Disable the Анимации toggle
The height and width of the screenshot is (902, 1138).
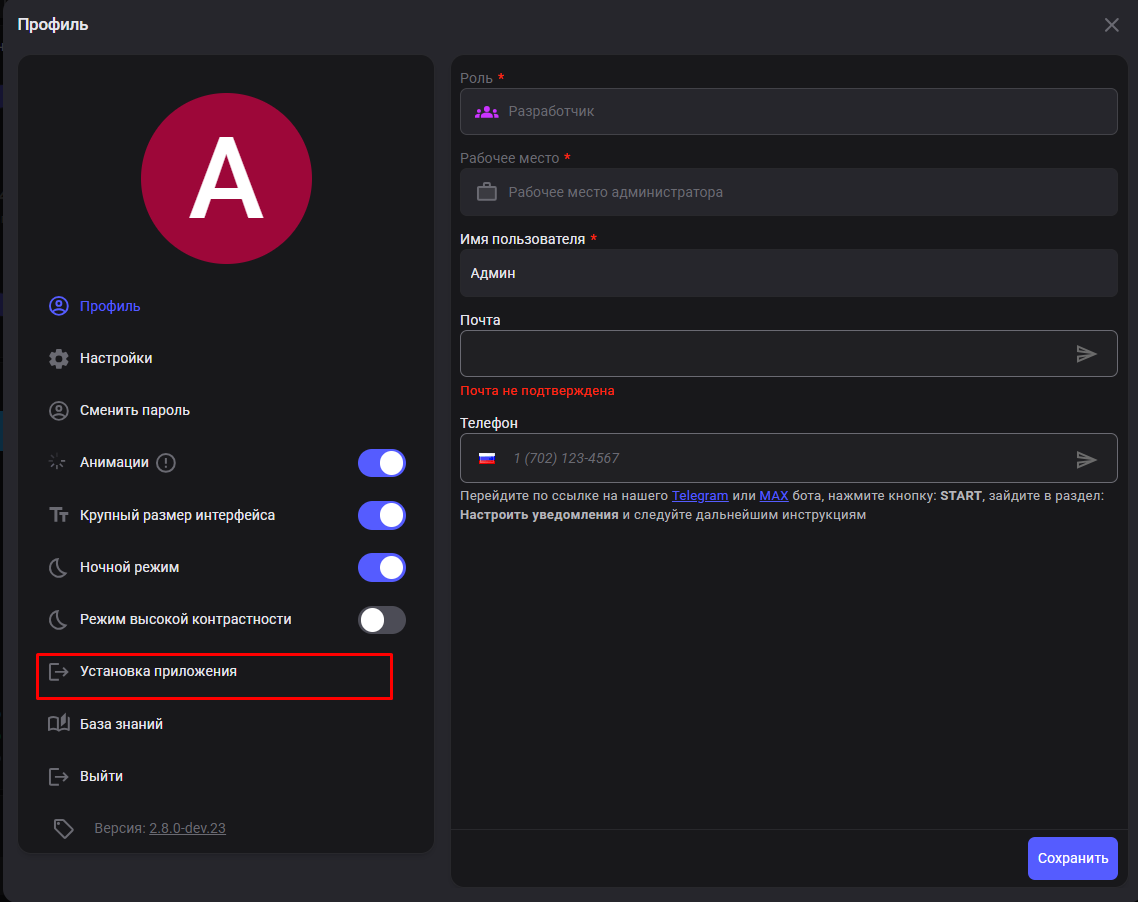pos(382,463)
